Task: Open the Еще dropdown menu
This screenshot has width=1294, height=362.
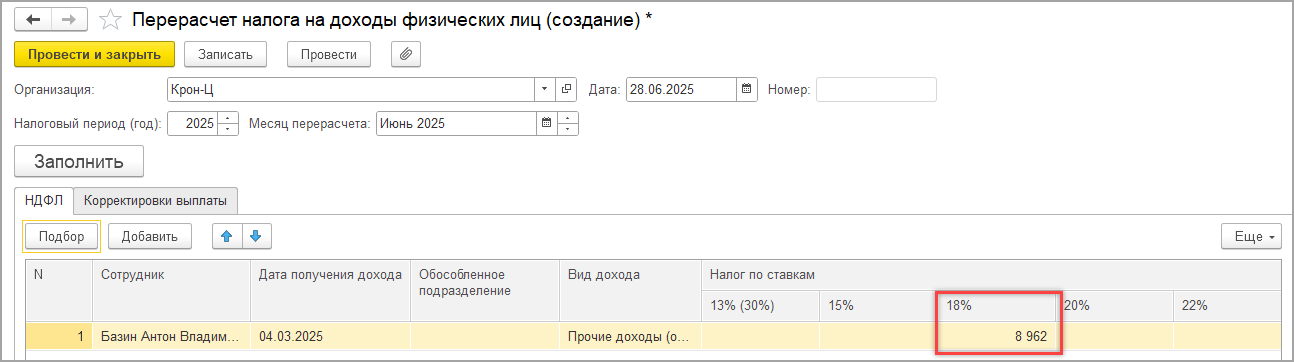Action: (x=1251, y=236)
